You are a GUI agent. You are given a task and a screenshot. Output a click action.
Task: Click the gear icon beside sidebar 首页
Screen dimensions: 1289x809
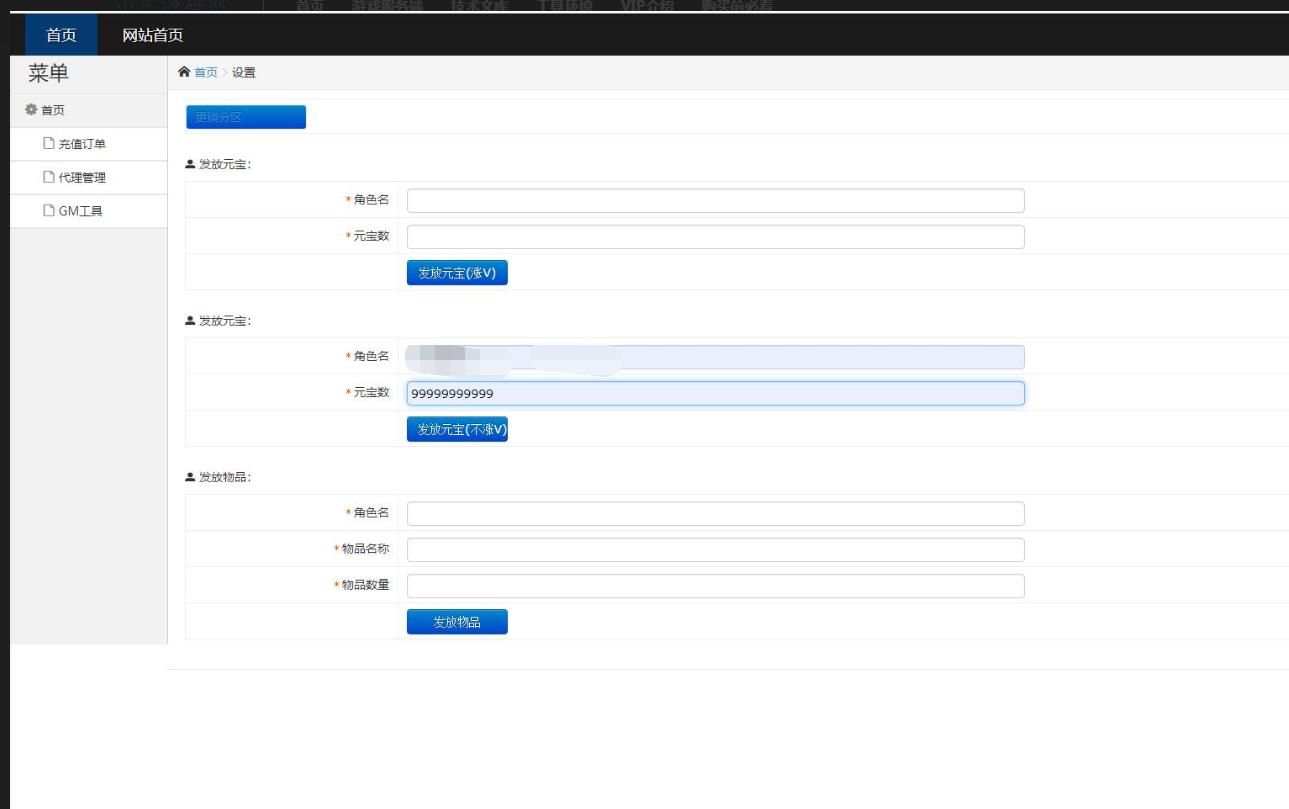(x=31, y=109)
